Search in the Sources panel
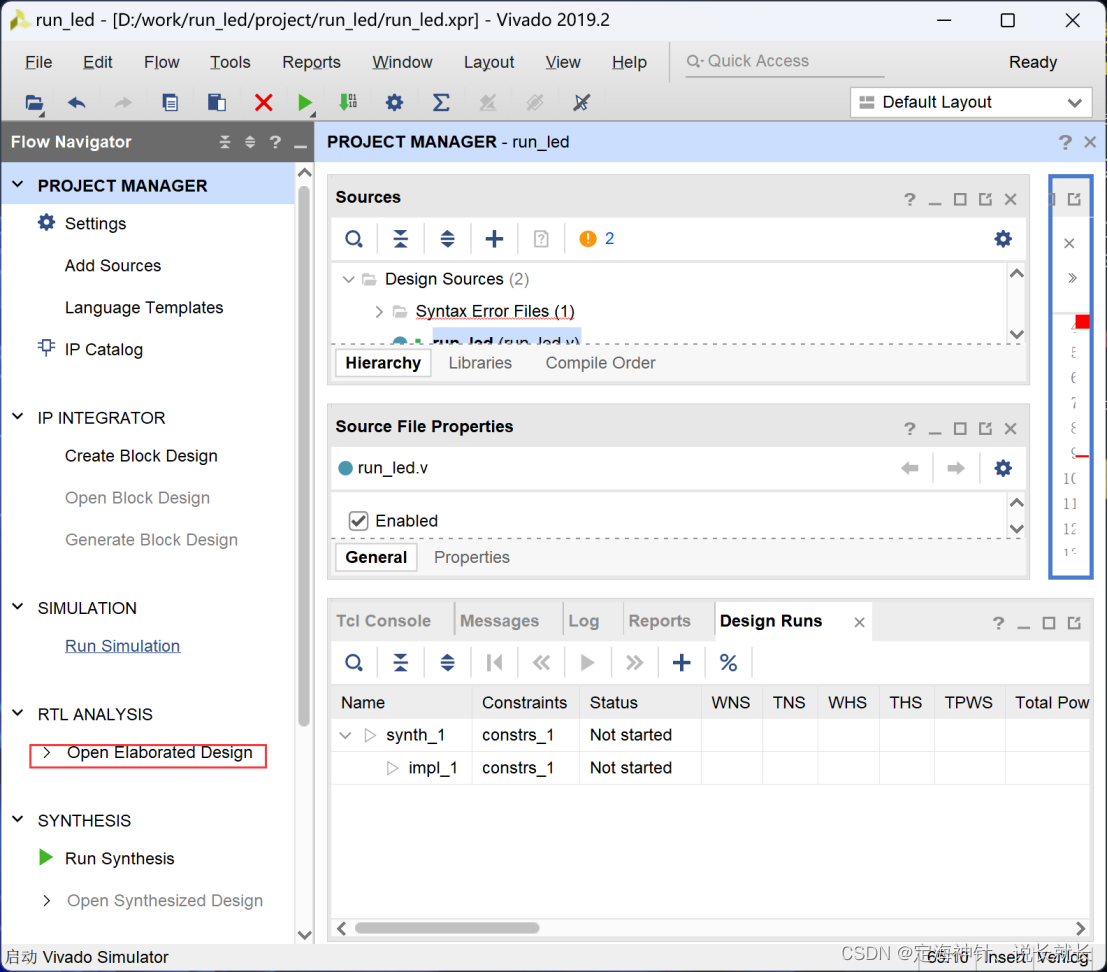The image size is (1108, 972). pos(354,239)
